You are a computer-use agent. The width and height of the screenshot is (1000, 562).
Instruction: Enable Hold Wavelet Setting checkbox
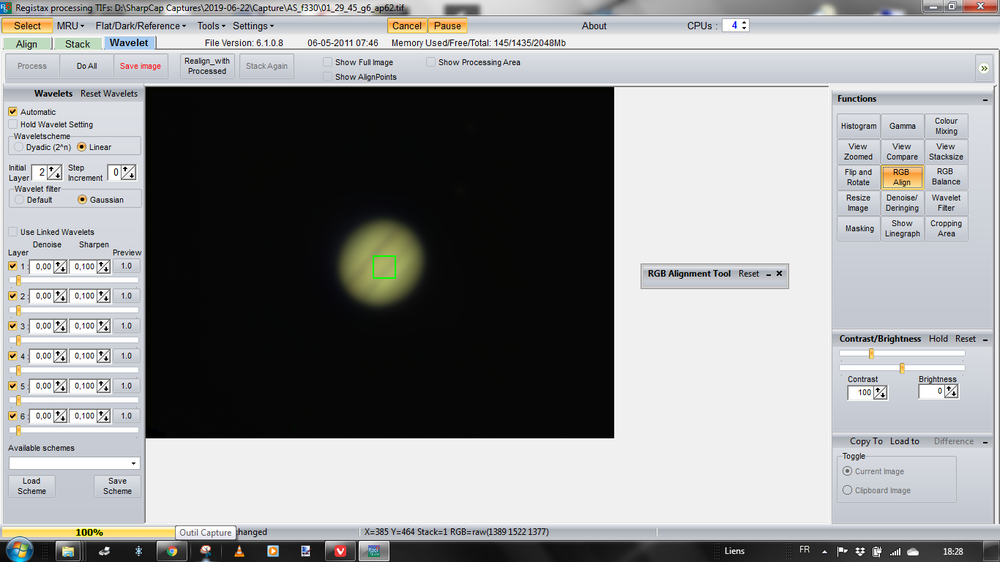tap(13, 124)
